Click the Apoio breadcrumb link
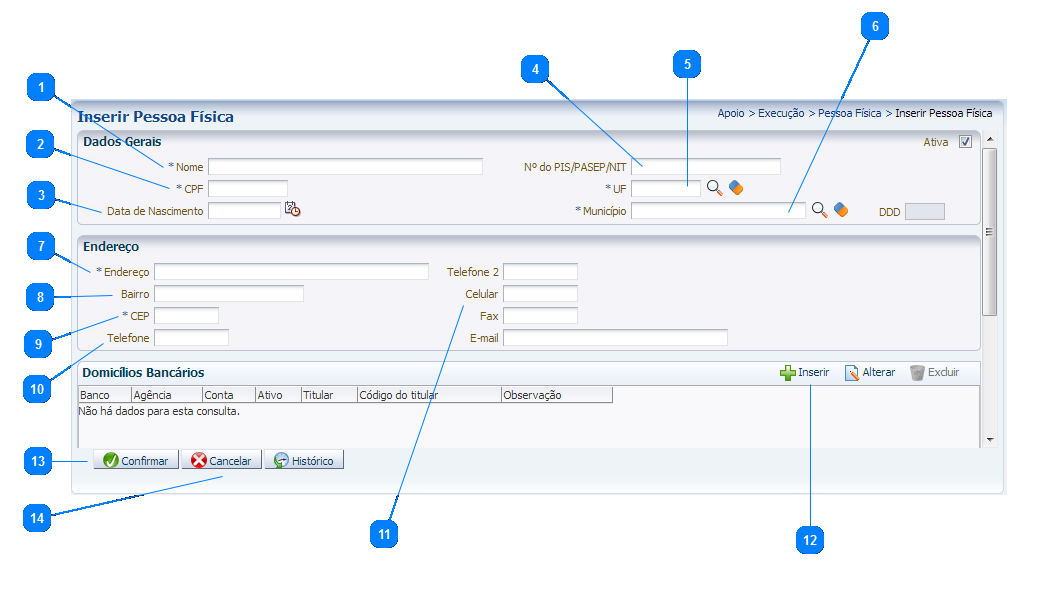The width and height of the screenshot is (1039, 590). tap(731, 113)
